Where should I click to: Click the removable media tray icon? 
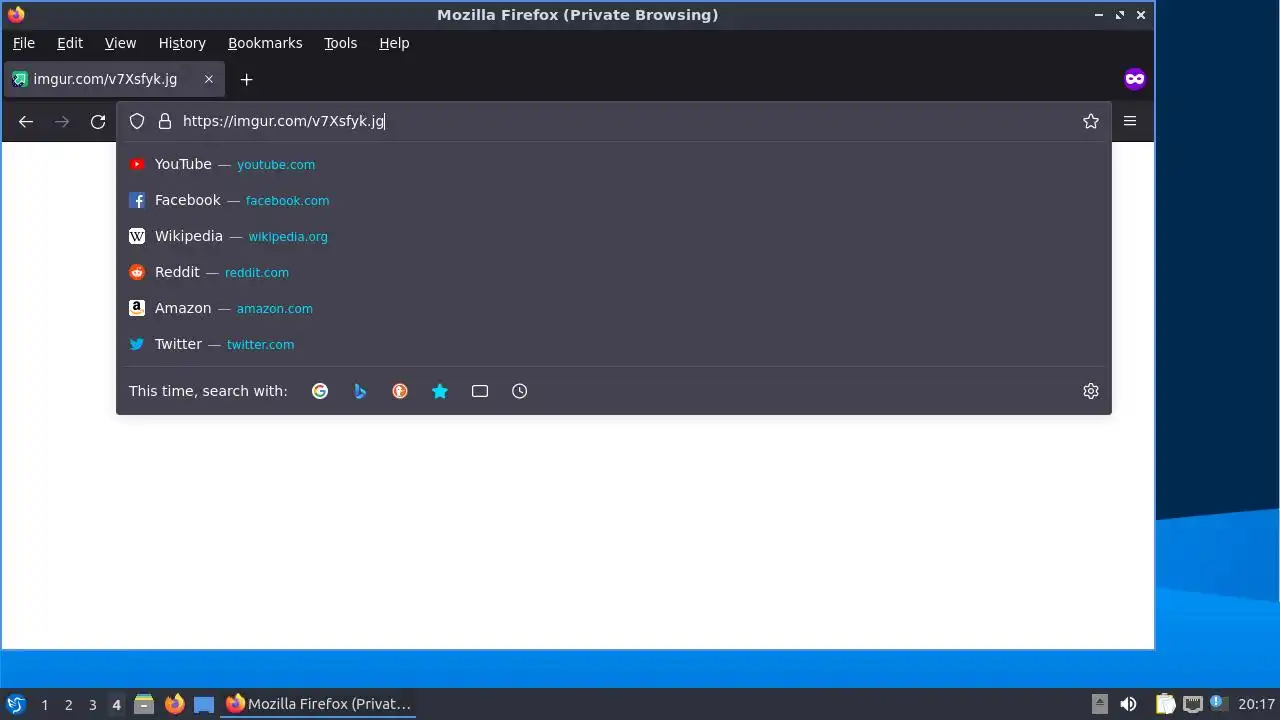pyautogui.click(x=1099, y=704)
